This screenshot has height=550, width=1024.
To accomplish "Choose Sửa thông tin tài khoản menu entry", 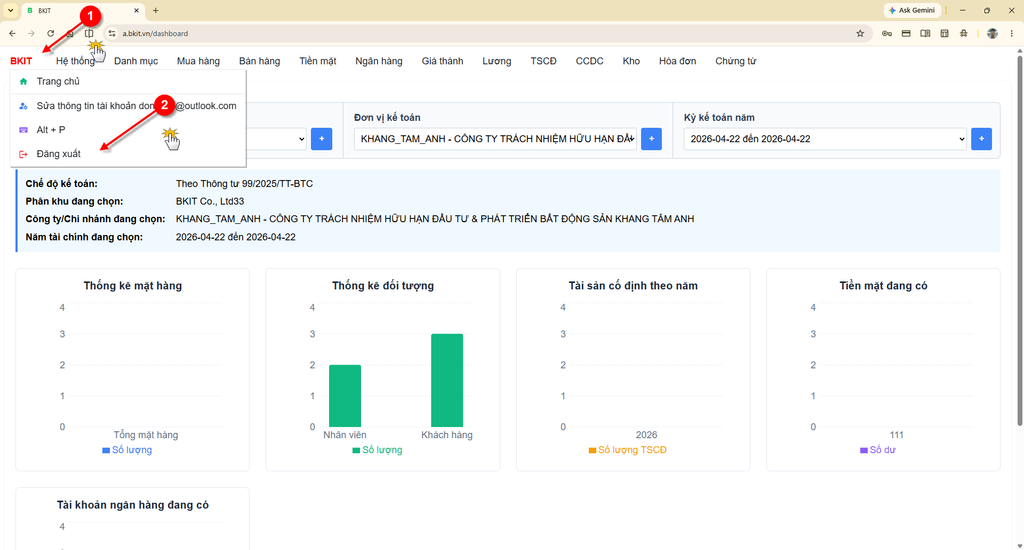I will (128, 106).
